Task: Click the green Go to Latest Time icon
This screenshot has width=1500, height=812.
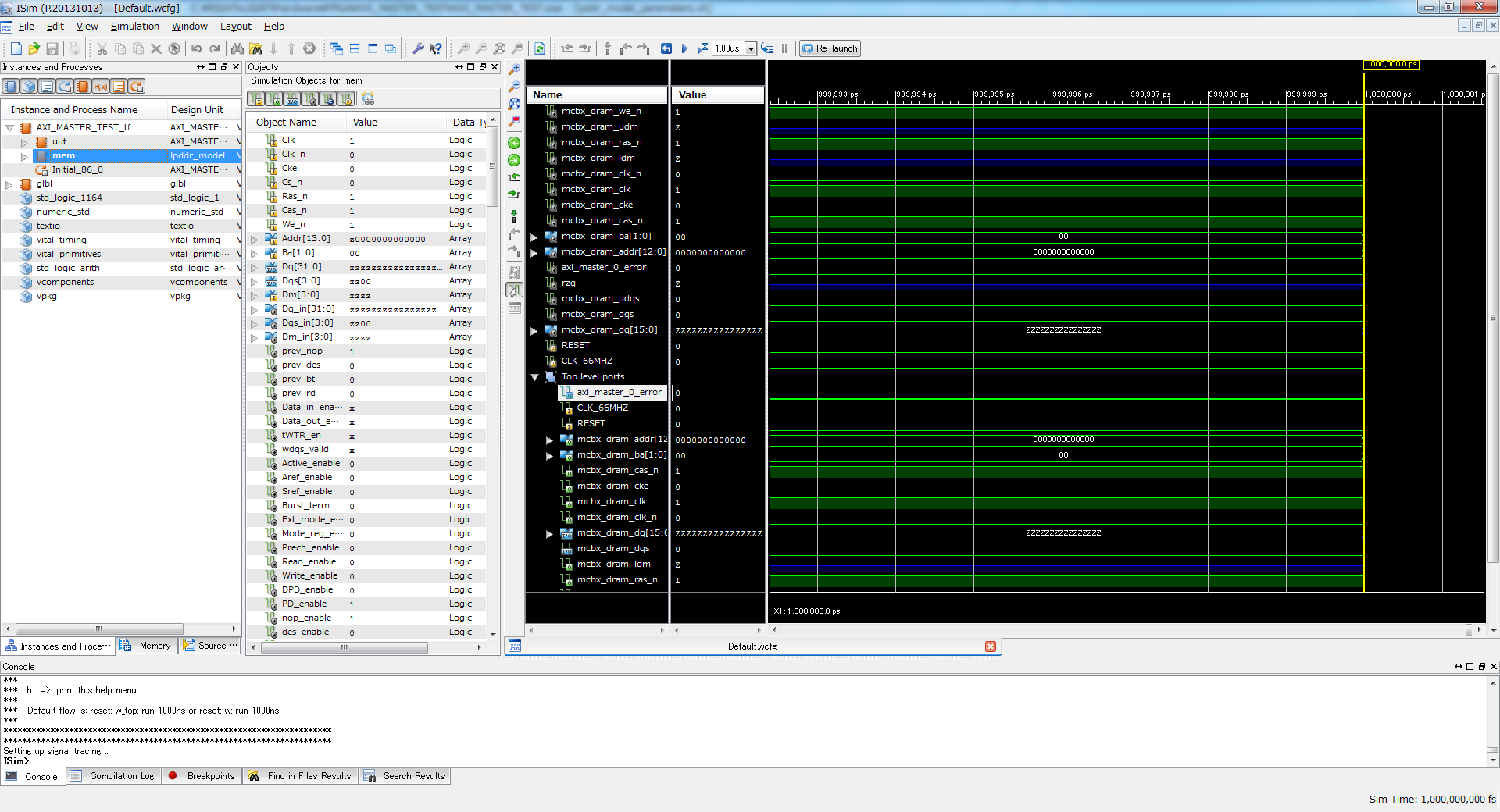Action: click(x=514, y=160)
